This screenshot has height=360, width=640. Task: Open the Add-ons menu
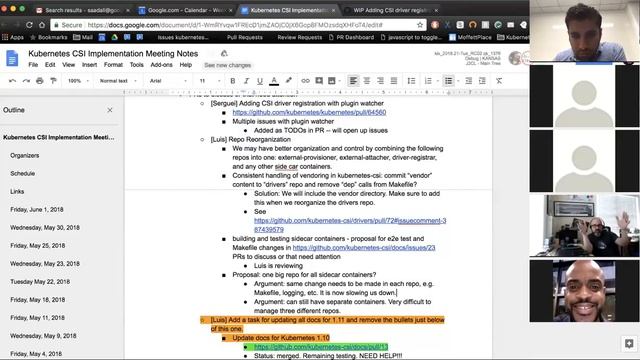[161, 65]
